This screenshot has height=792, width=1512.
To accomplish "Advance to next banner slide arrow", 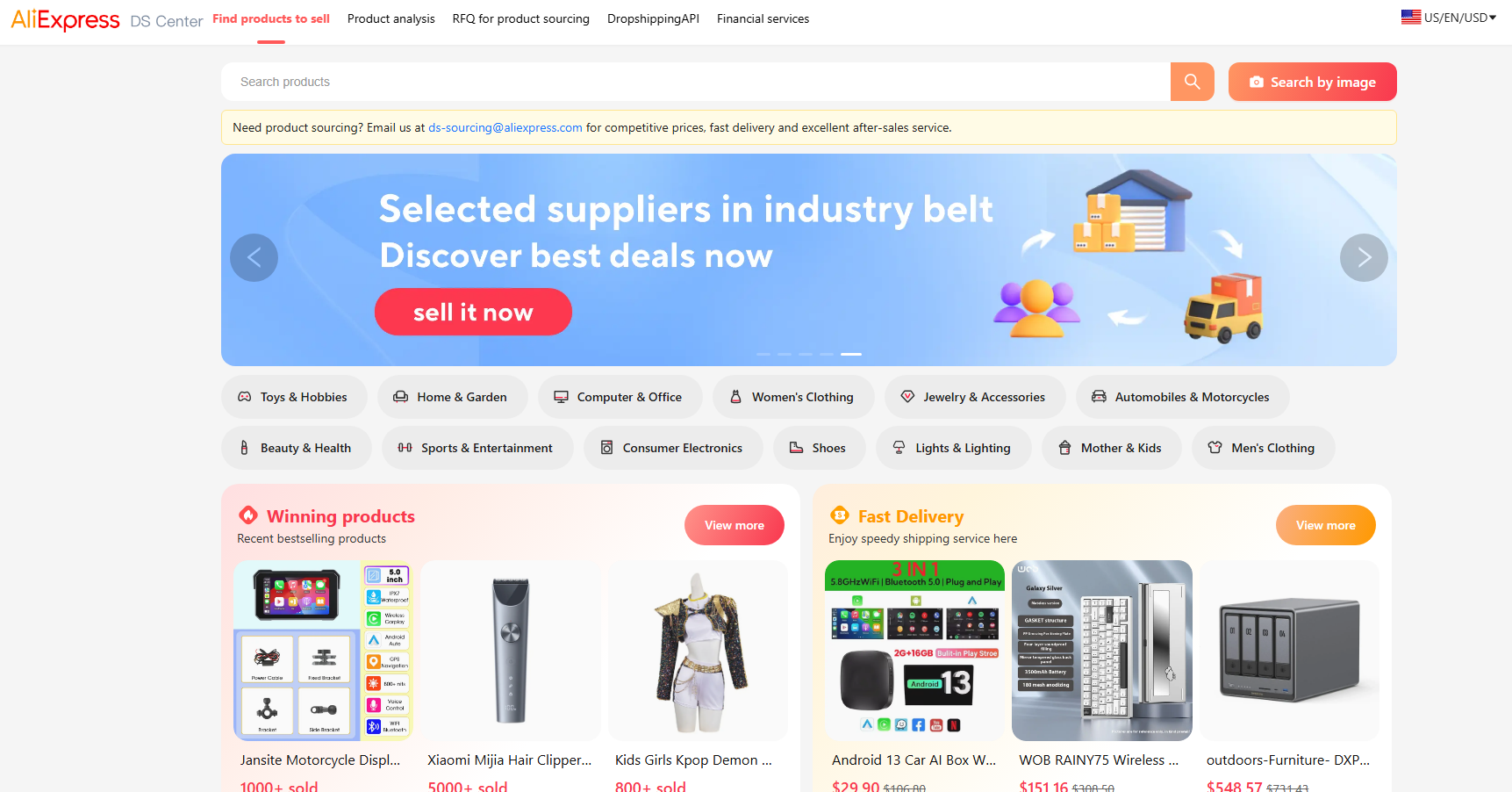I will [x=1364, y=257].
